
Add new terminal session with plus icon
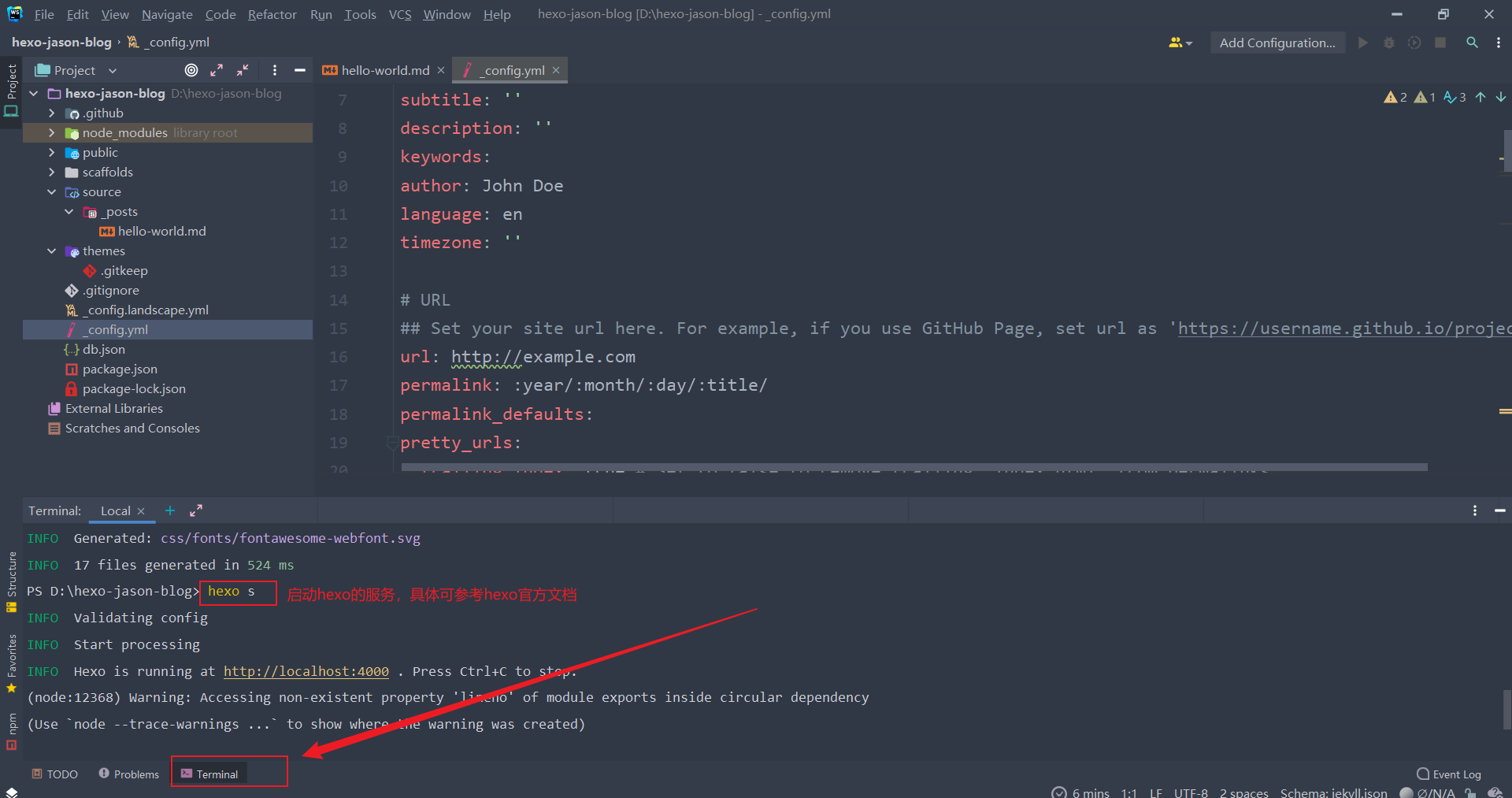coord(170,510)
